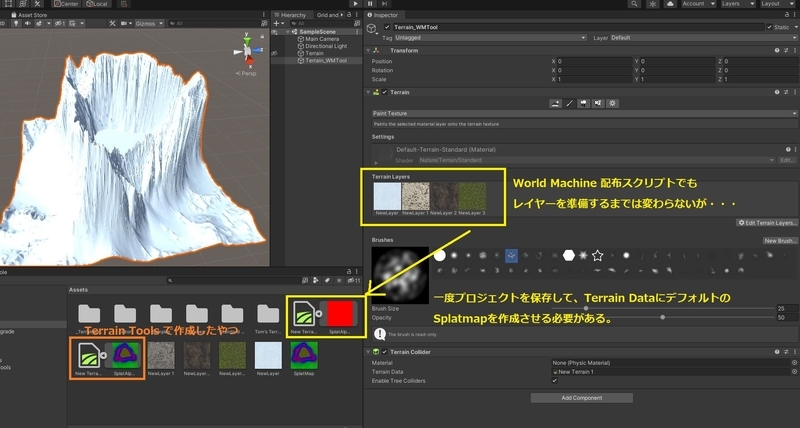Click the Step frame button
800x428 pixels.
(x=384, y=4)
